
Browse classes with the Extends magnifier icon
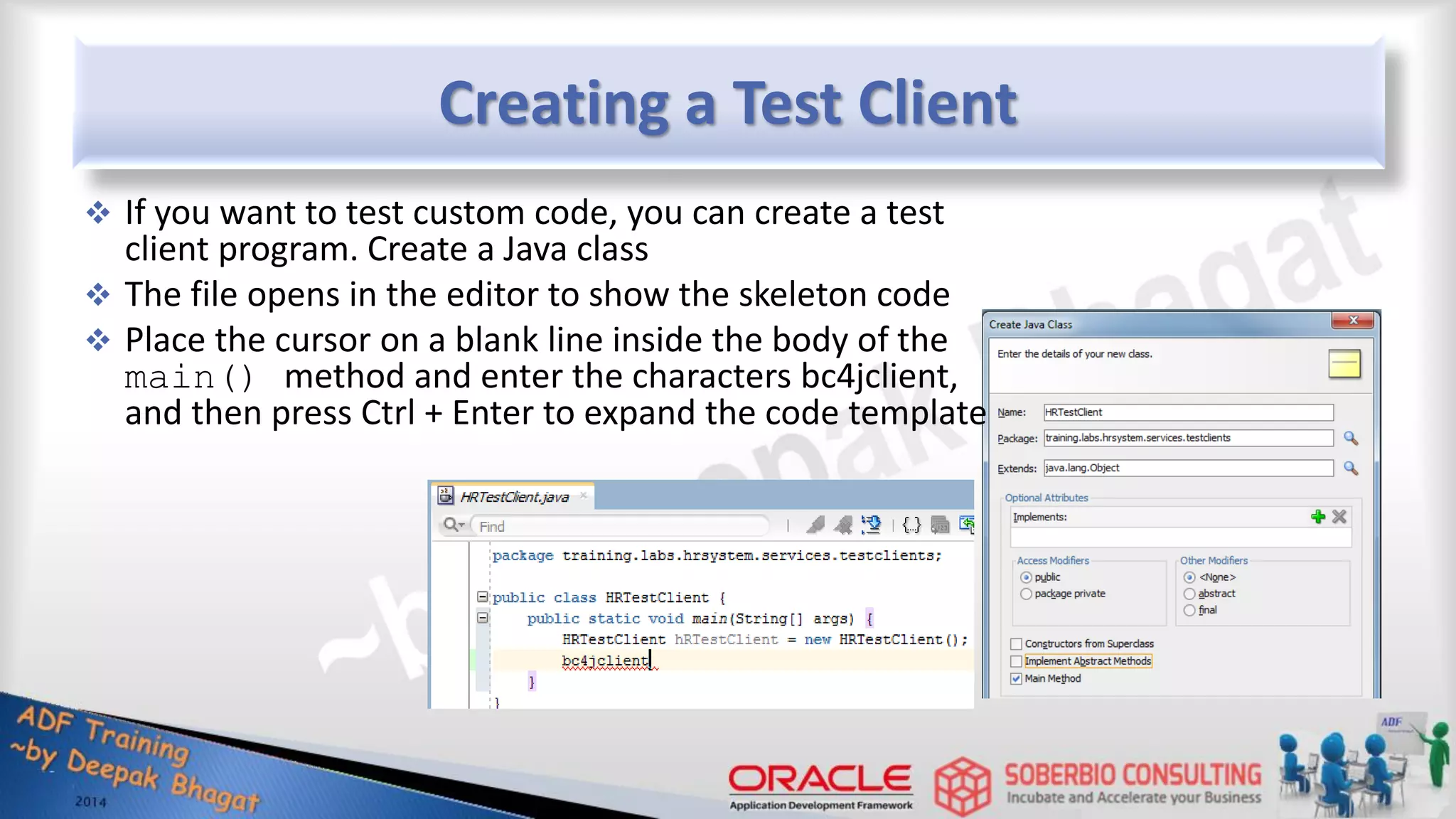click(x=1351, y=469)
